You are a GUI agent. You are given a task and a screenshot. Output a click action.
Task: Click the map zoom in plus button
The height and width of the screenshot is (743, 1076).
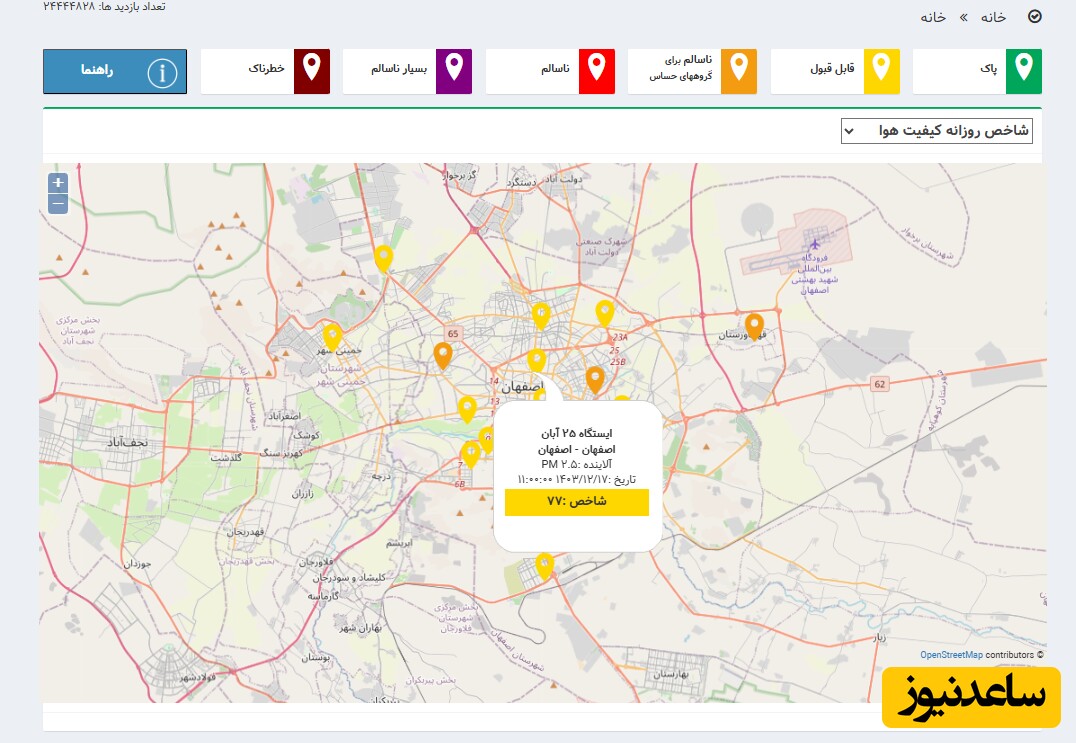point(58,183)
